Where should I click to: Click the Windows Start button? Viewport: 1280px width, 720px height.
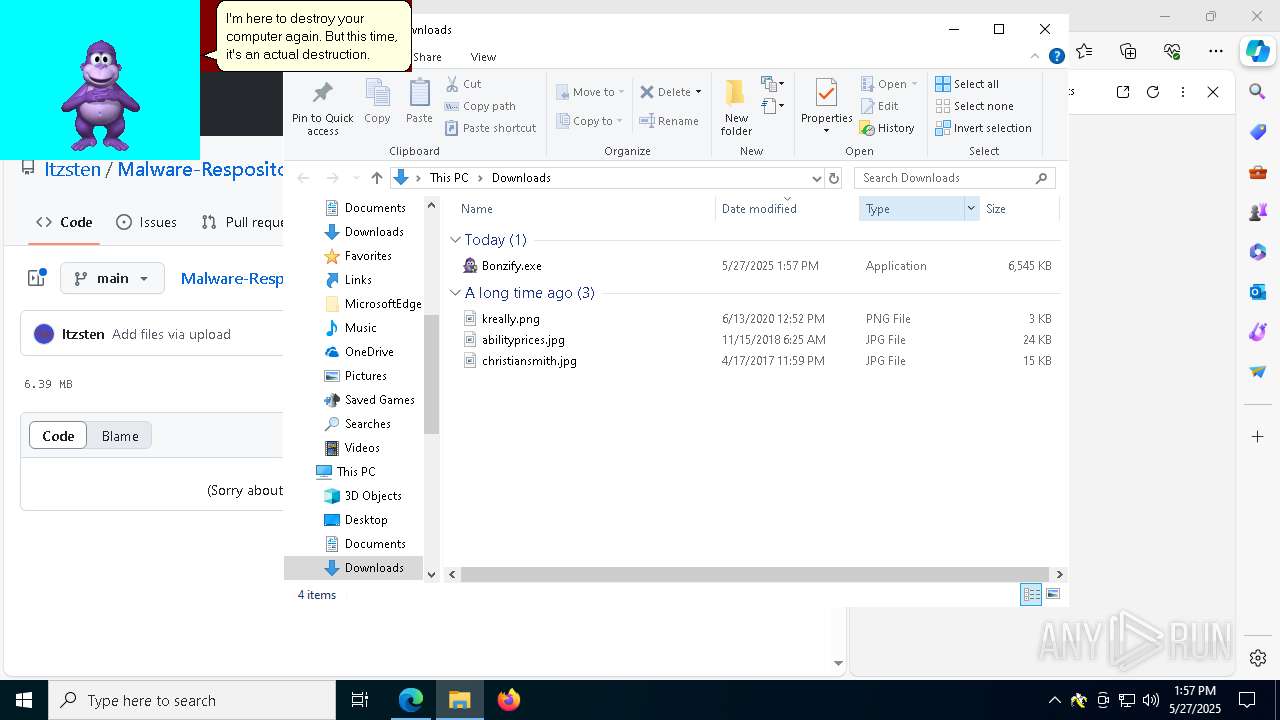click(24, 700)
